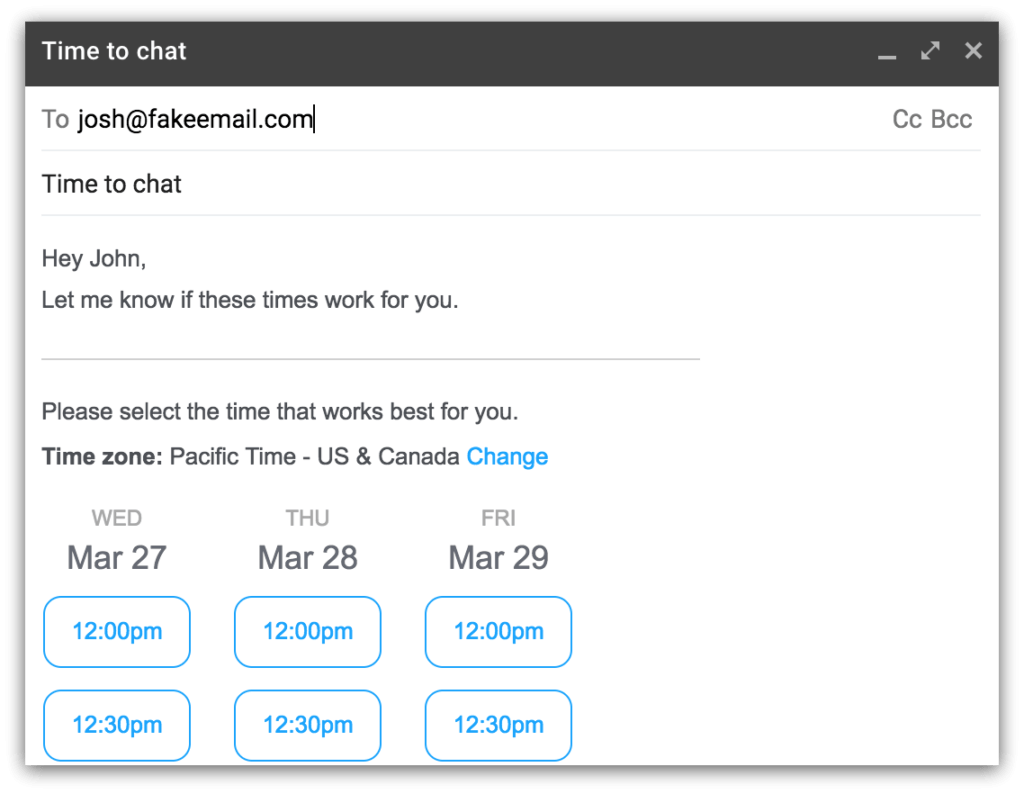
Task: Add Cc recipients
Action: 907,119
